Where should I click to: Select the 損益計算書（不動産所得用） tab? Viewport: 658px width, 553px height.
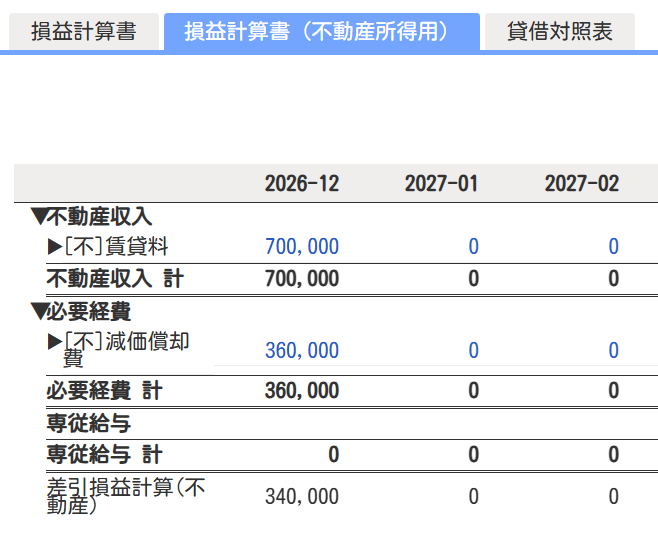[x=321, y=32]
